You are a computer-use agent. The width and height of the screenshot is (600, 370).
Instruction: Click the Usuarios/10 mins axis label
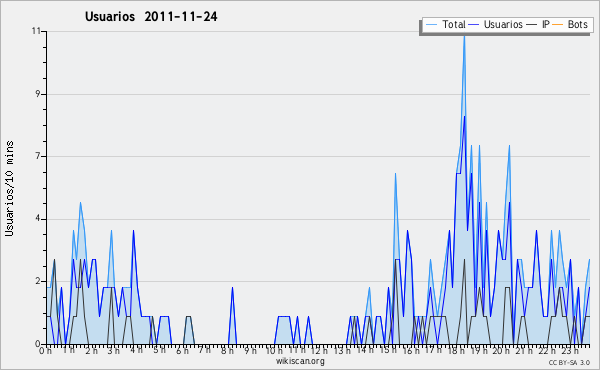9,189
